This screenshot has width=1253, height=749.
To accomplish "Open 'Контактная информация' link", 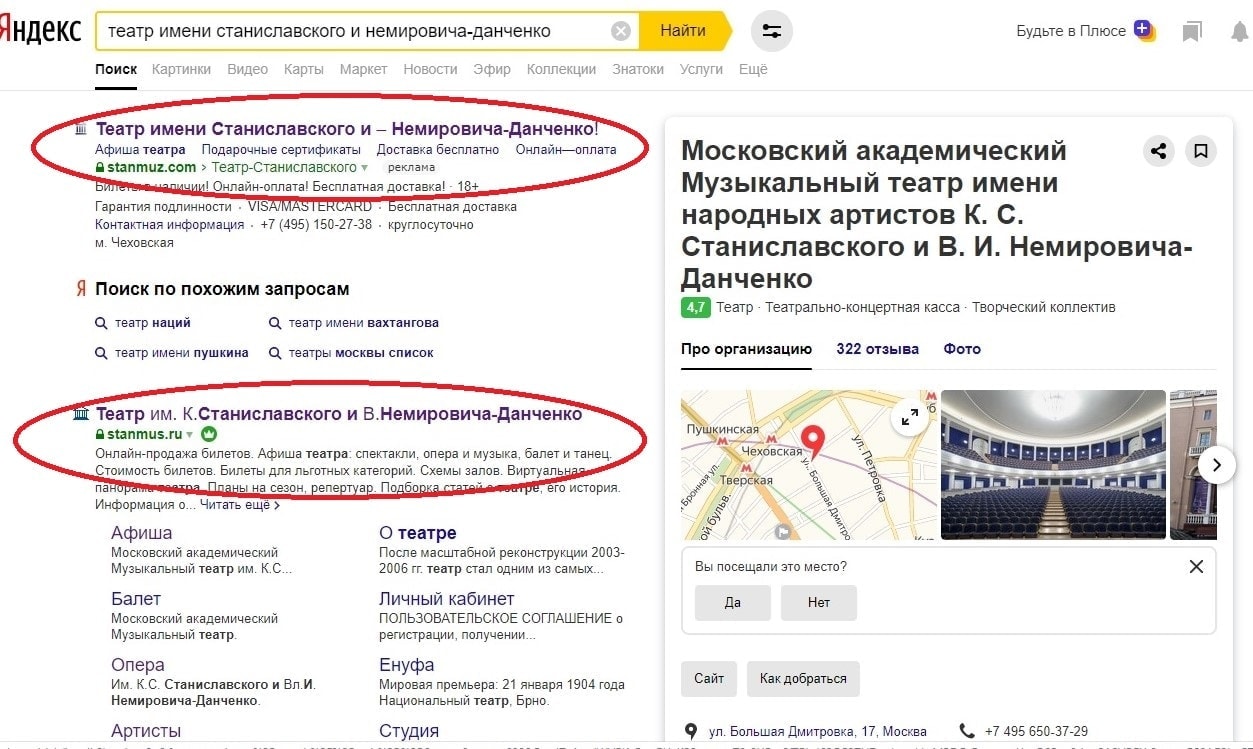I will [170, 225].
